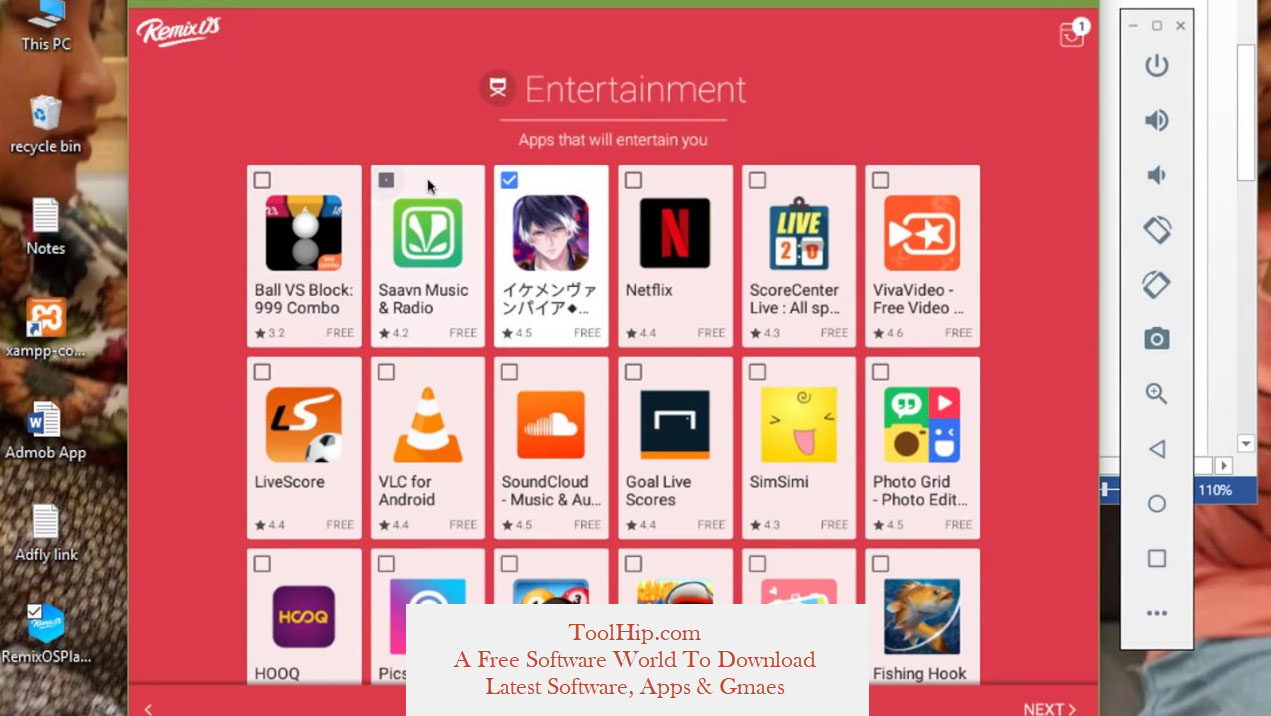Click the zoom magnifier icon in sidebar
The height and width of the screenshot is (716, 1271).
1157,394
